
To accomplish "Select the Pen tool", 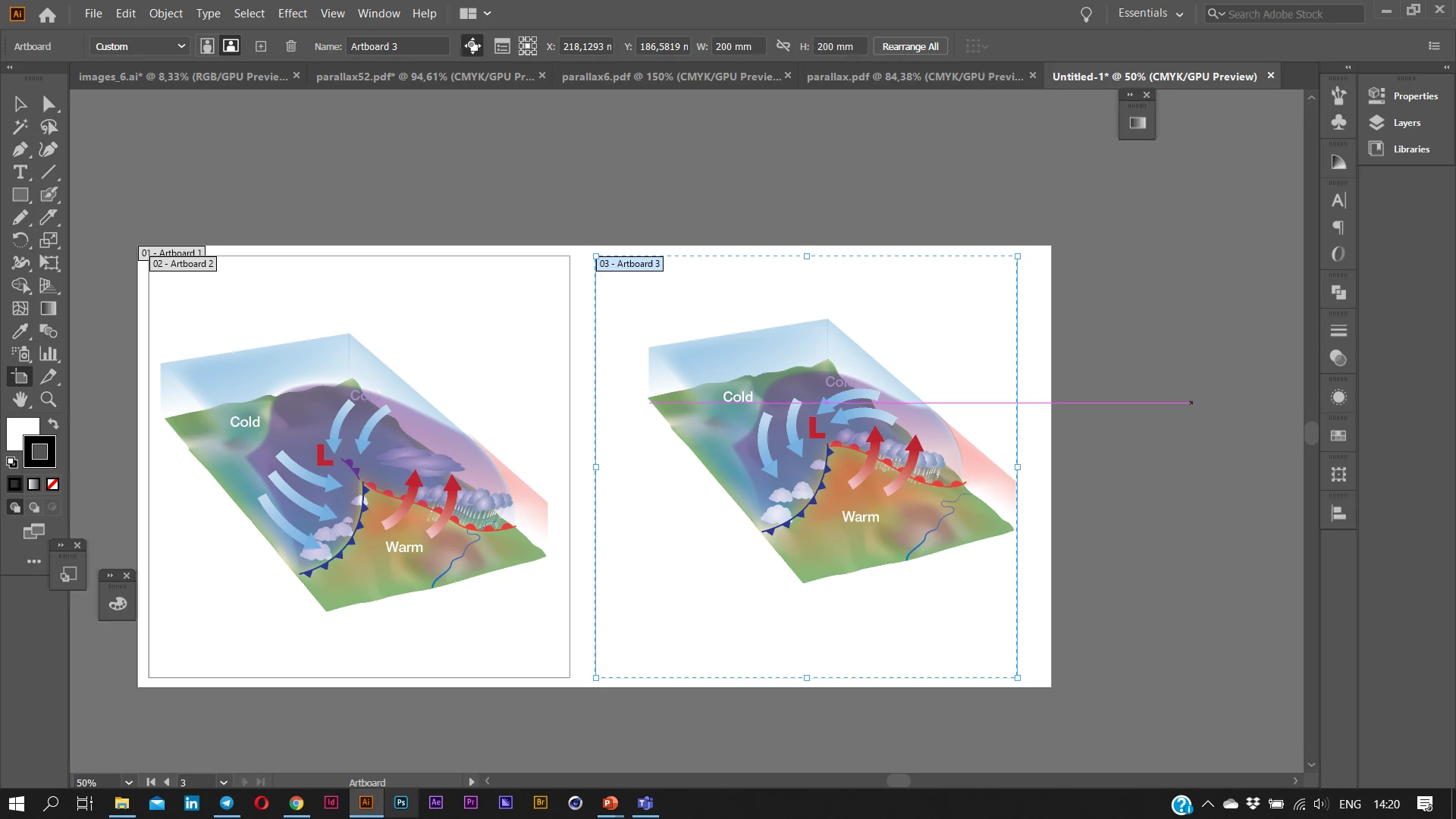I will pos(20,149).
